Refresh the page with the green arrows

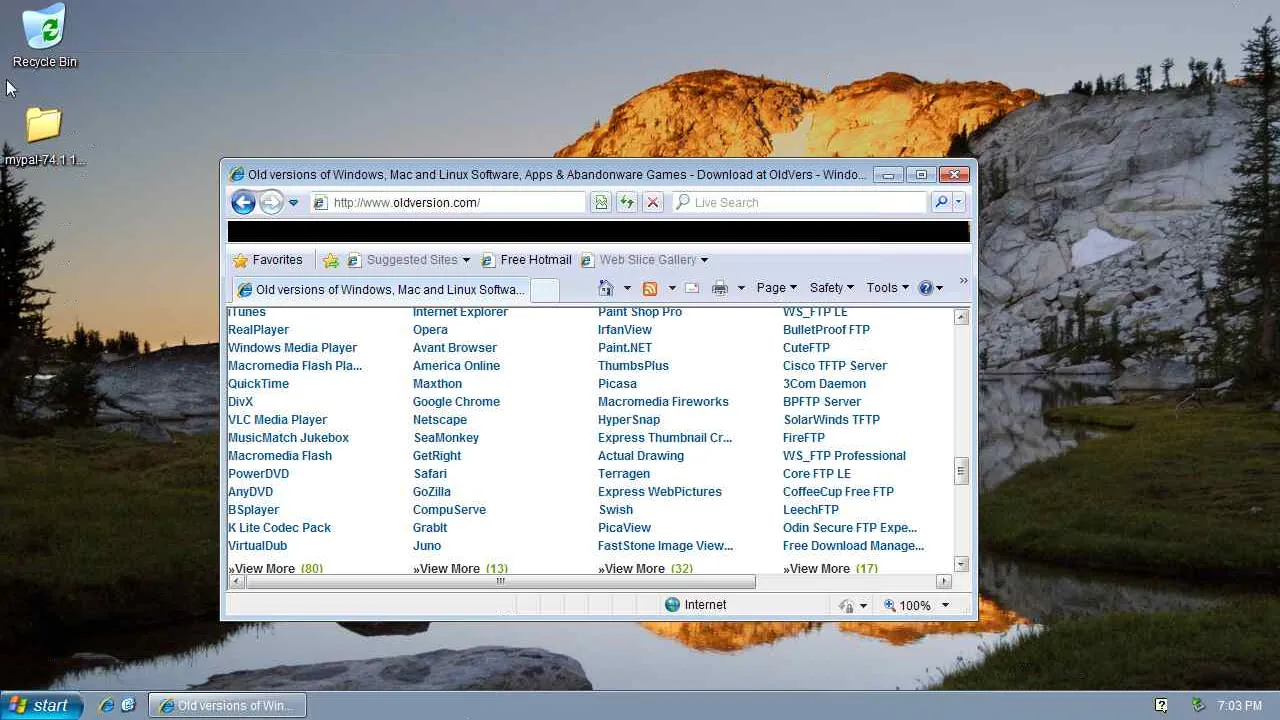626,202
